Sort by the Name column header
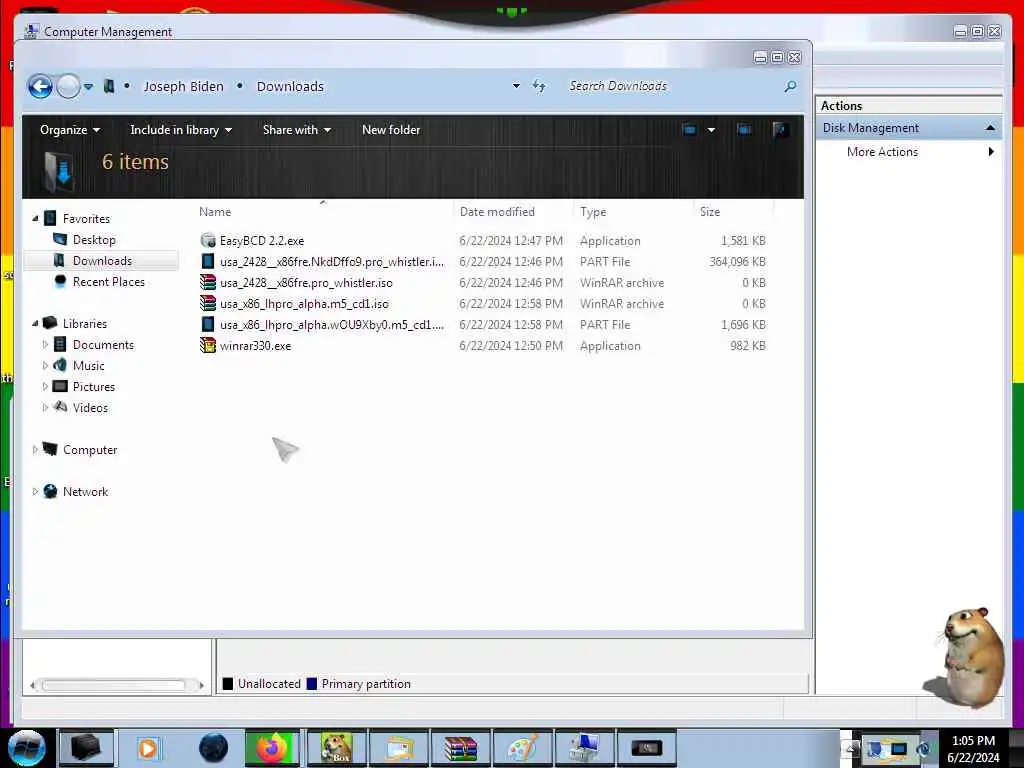Image resolution: width=1024 pixels, height=768 pixels. [x=215, y=212]
